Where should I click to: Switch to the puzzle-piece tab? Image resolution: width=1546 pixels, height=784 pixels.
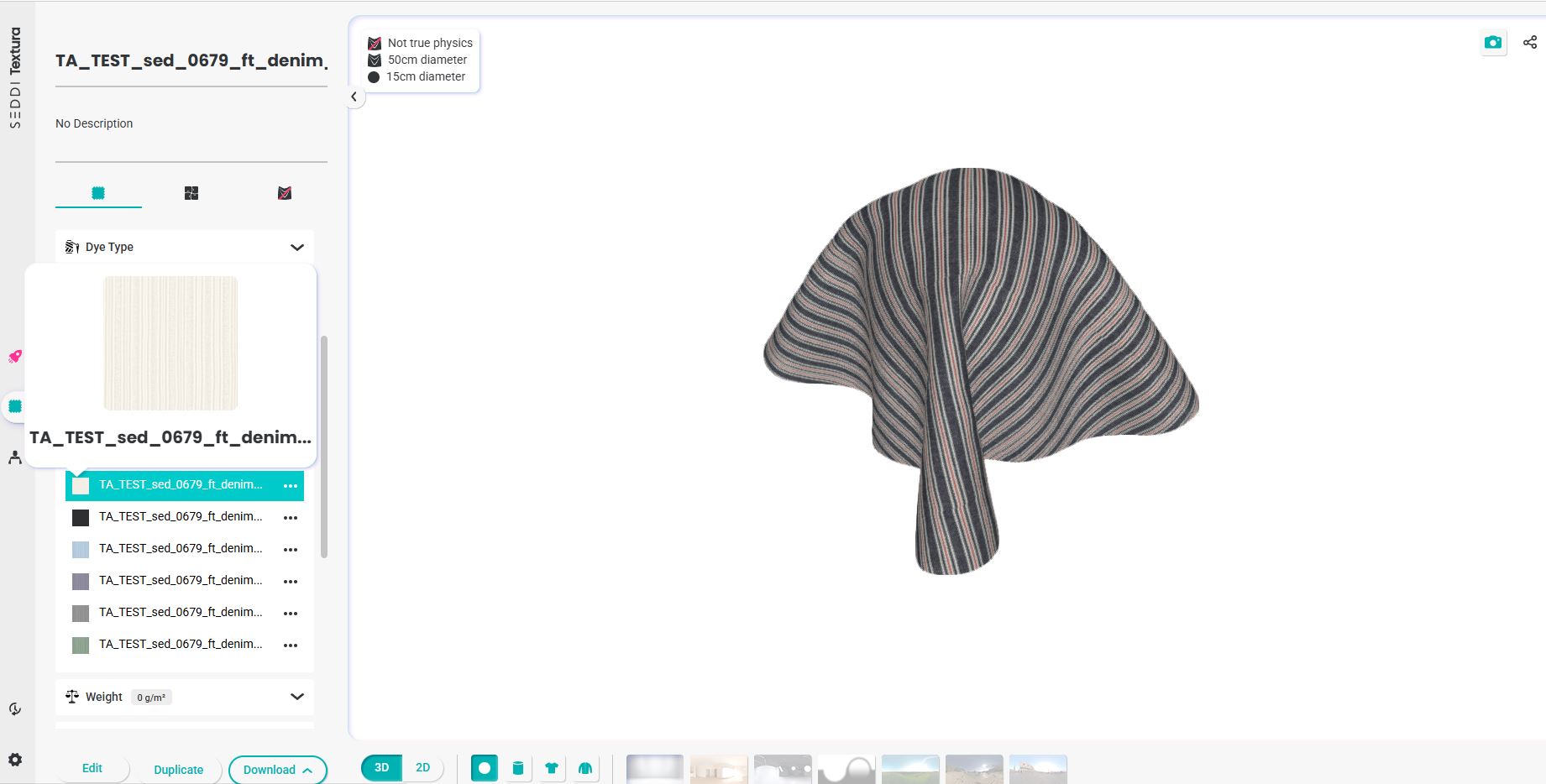191,193
